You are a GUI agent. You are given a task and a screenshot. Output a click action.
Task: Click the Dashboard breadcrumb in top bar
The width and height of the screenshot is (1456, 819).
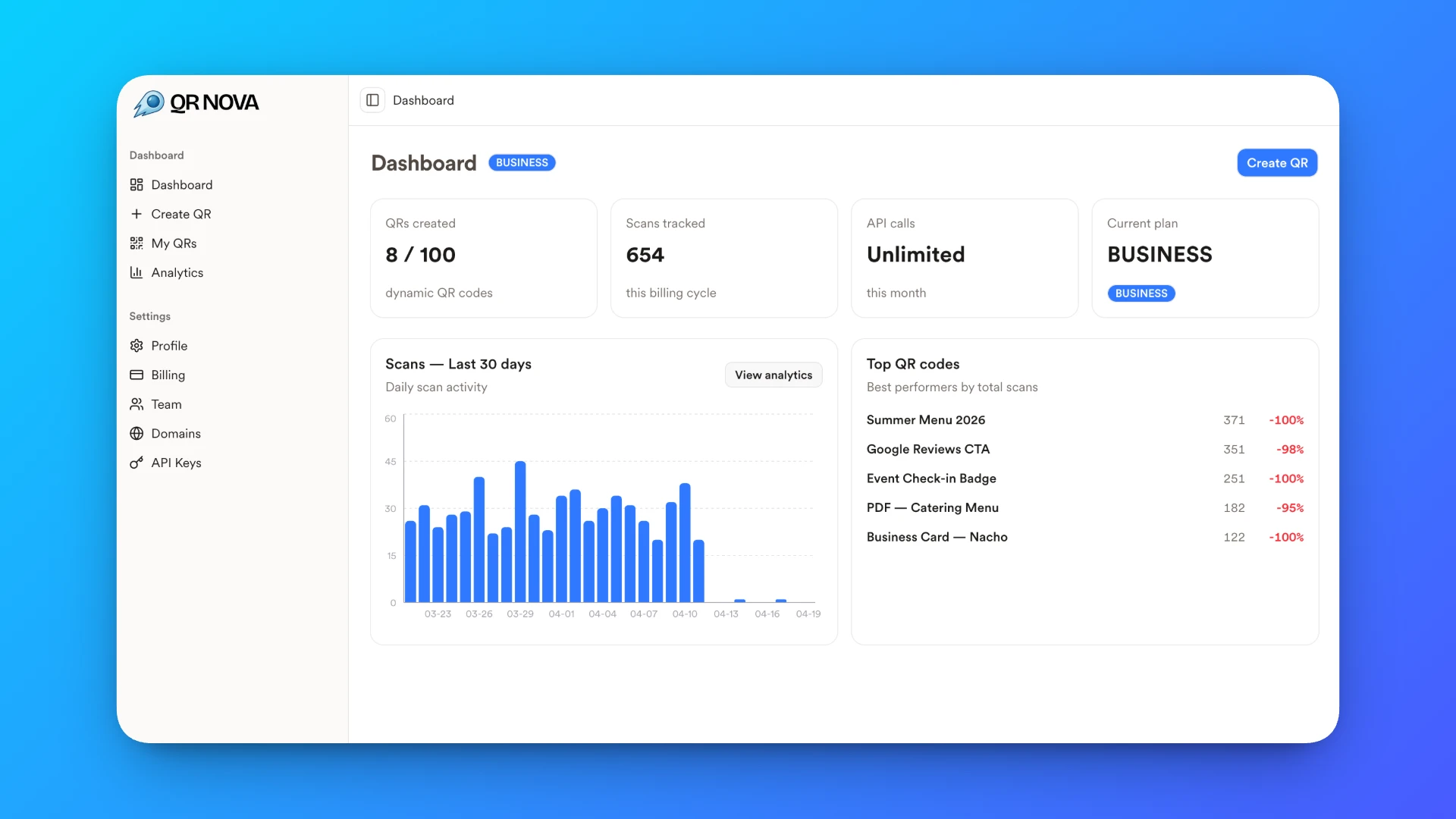point(423,100)
